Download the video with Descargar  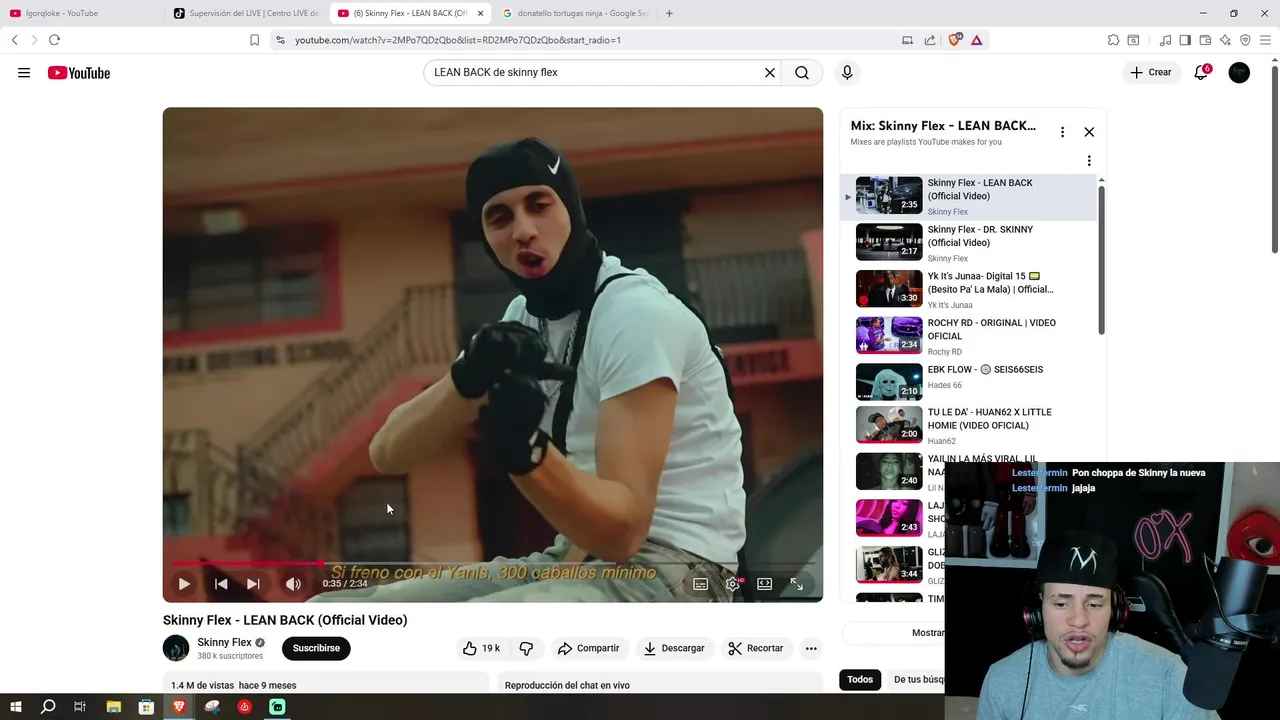tap(674, 648)
